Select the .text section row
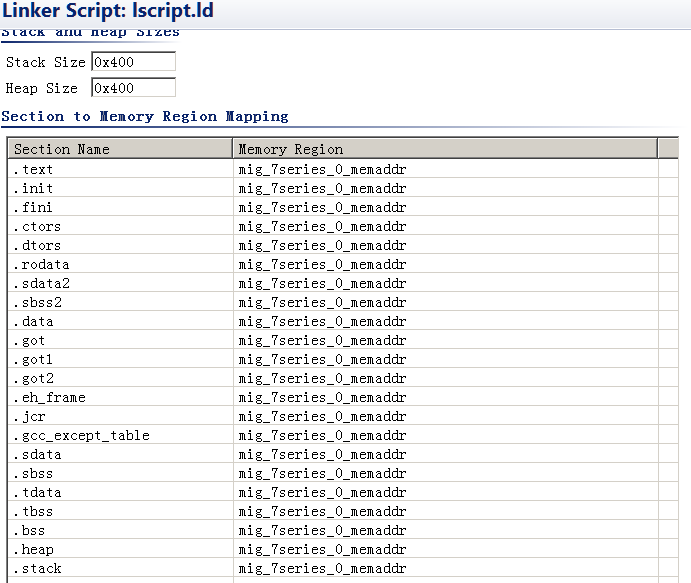The height and width of the screenshot is (583, 691). (x=343, y=169)
